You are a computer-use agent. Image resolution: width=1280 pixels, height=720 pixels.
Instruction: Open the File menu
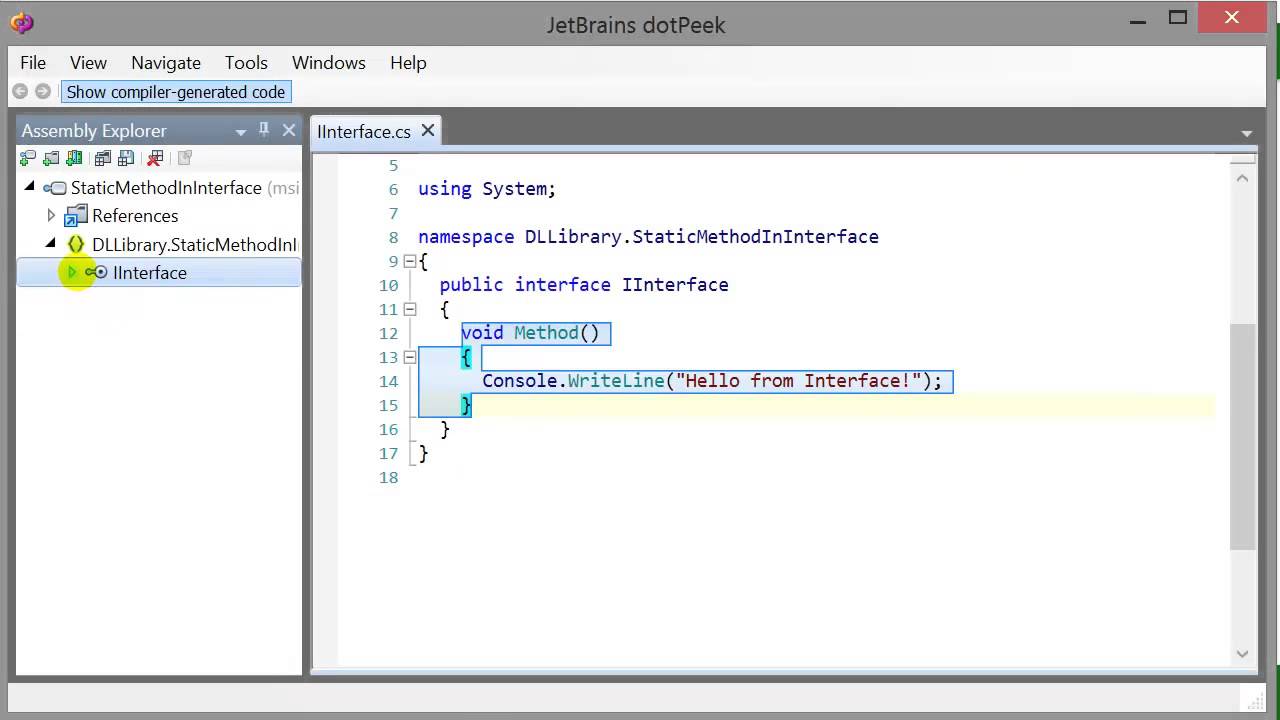(33, 62)
